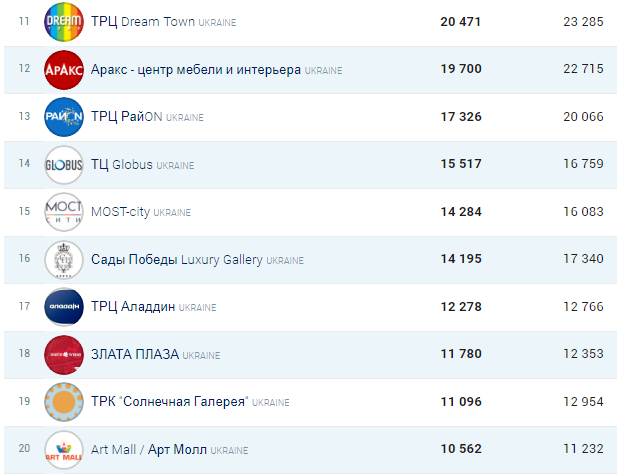Viewport: 618px width, 476px height.
Task: Click the MOST-city logo icon
Action: (63, 213)
